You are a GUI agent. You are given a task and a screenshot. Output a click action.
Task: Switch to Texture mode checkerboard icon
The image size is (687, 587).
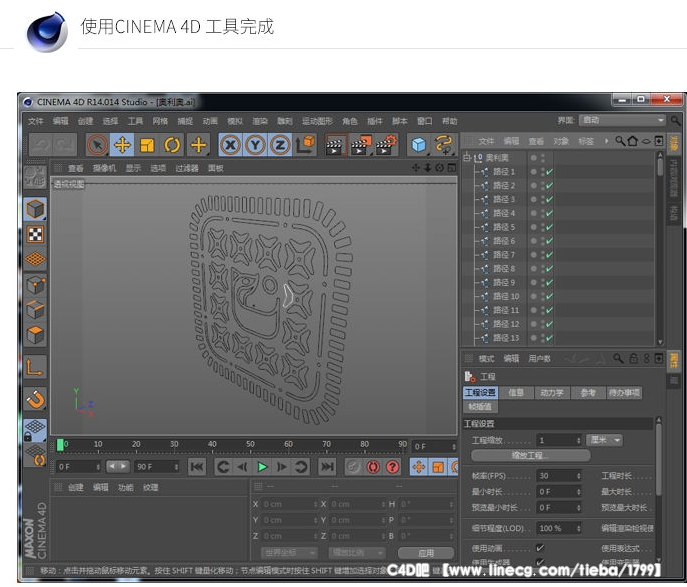tap(35, 234)
